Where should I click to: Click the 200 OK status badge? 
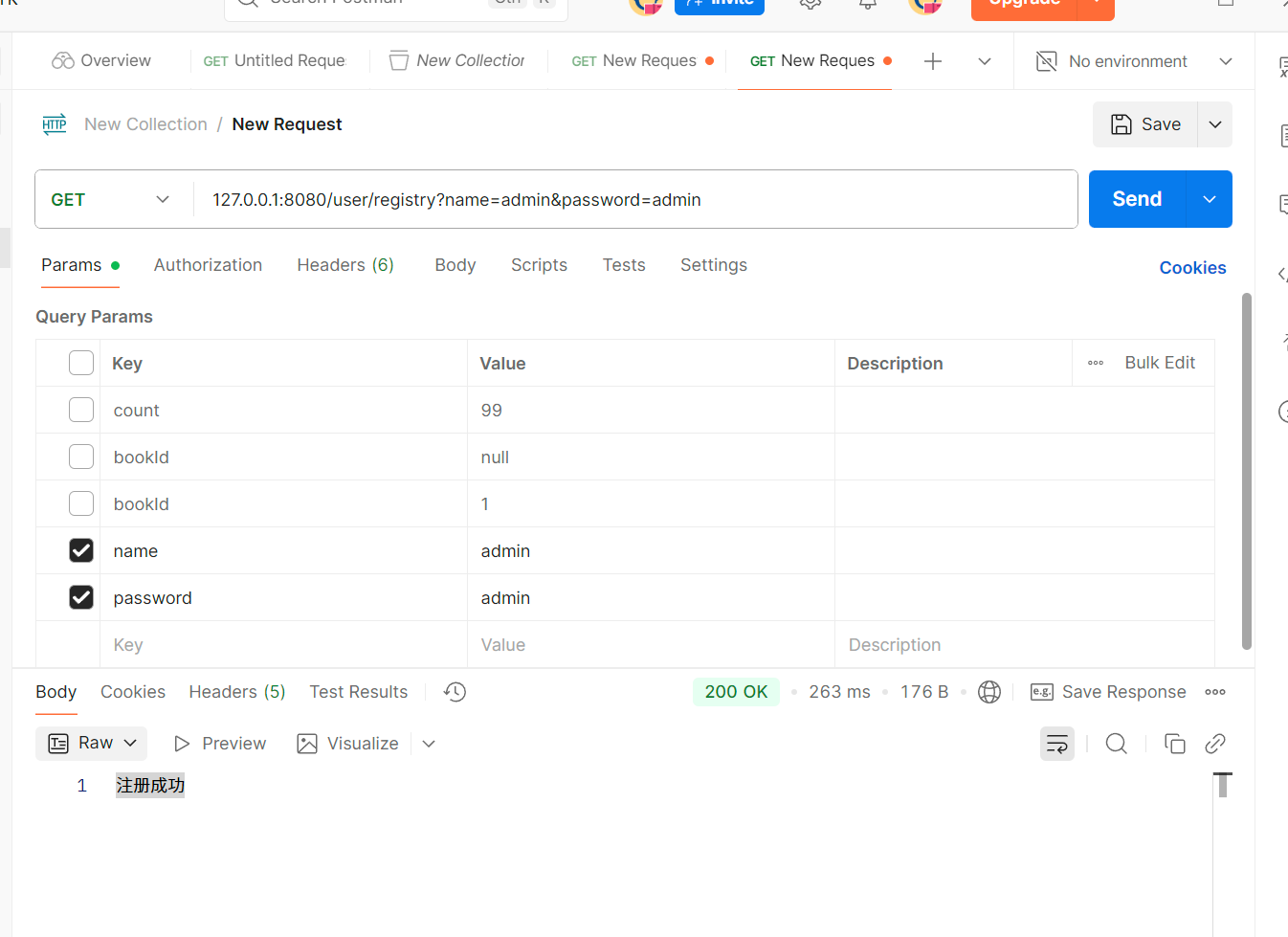736,692
